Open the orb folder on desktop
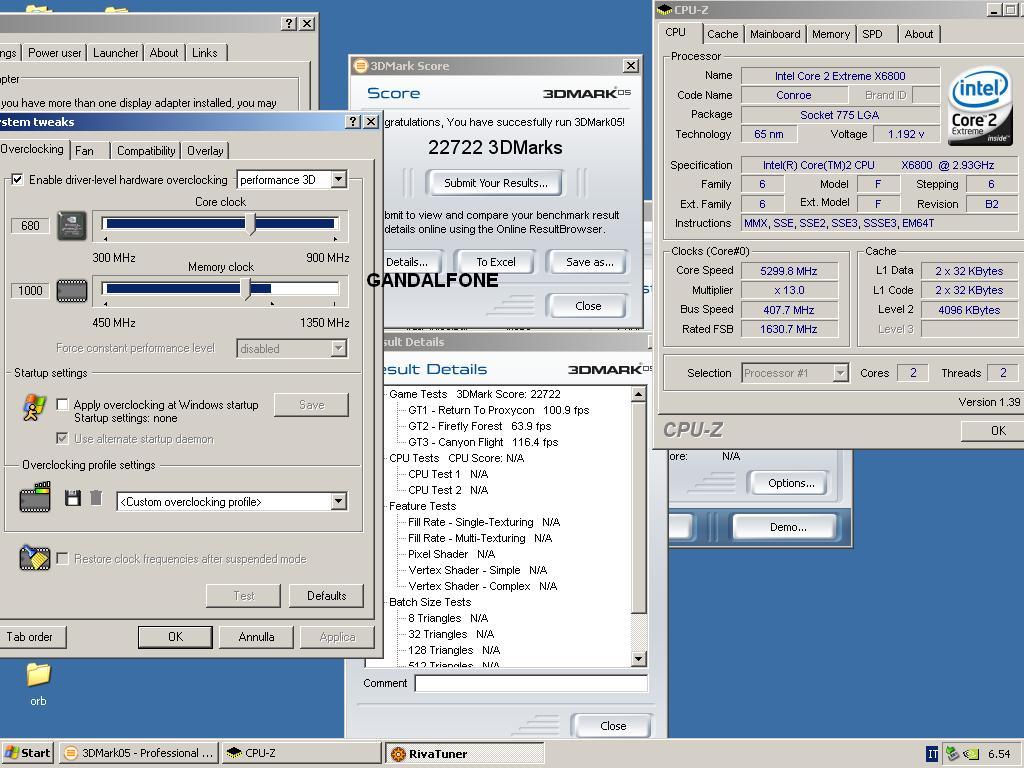 click(x=39, y=684)
